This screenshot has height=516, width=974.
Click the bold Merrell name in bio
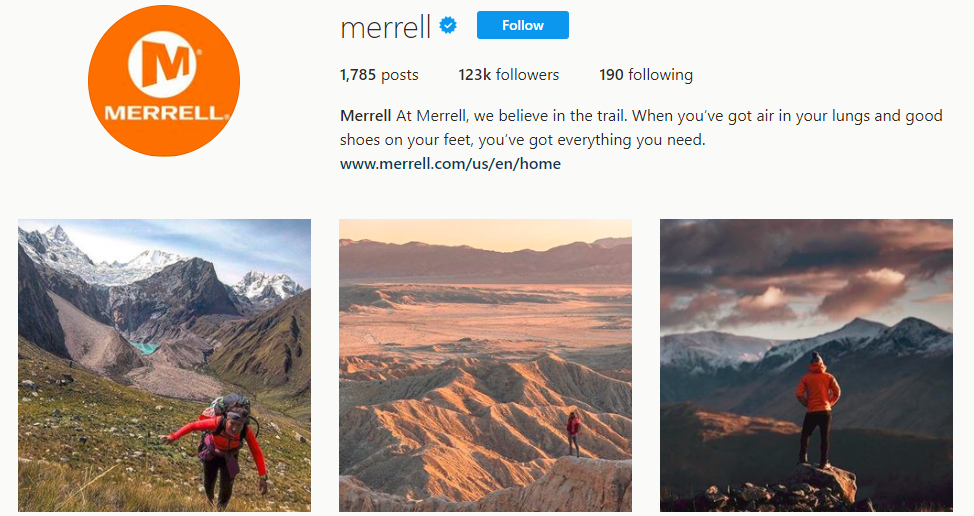pos(365,116)
